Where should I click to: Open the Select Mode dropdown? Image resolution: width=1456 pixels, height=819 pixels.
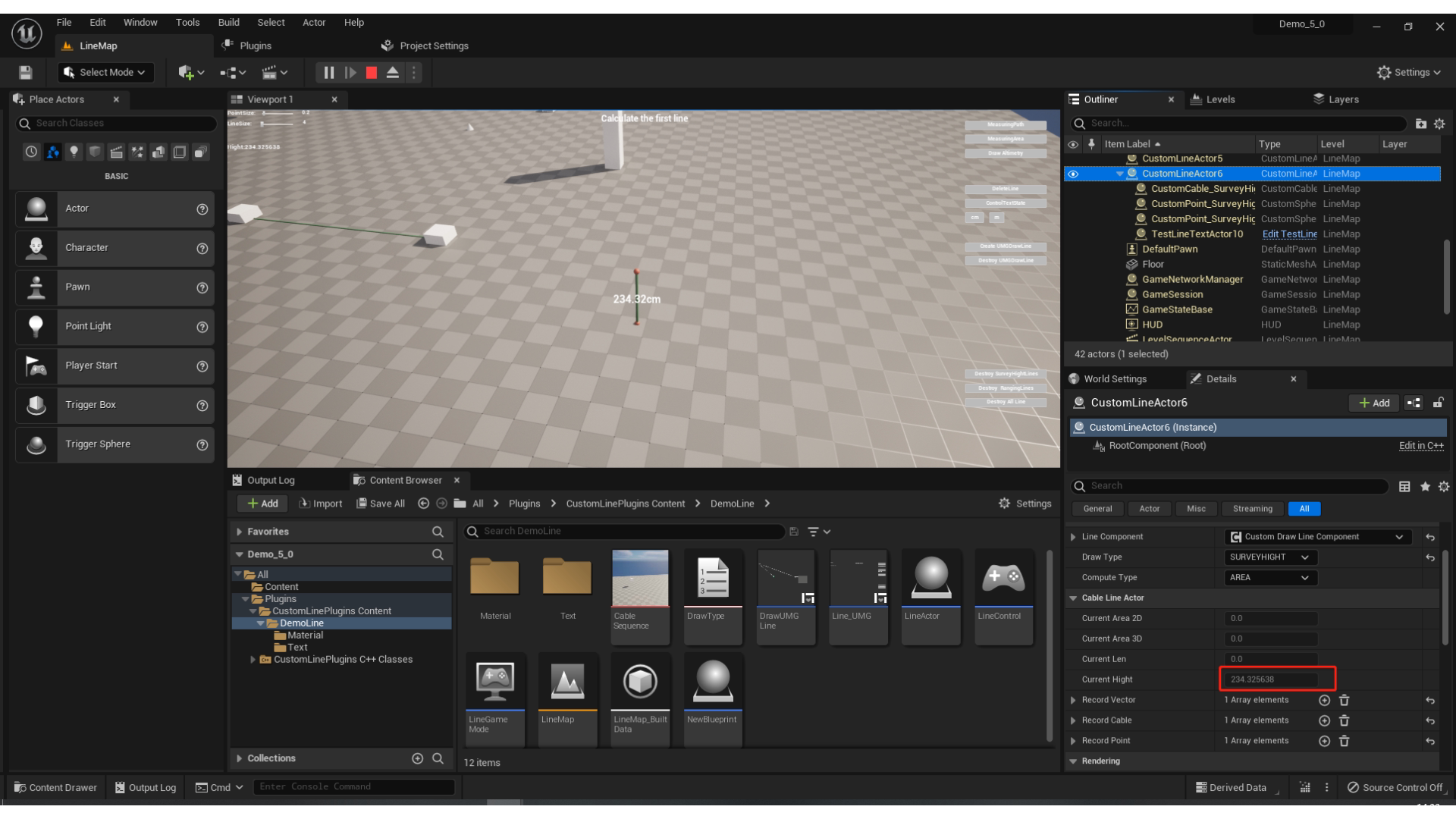105,73
